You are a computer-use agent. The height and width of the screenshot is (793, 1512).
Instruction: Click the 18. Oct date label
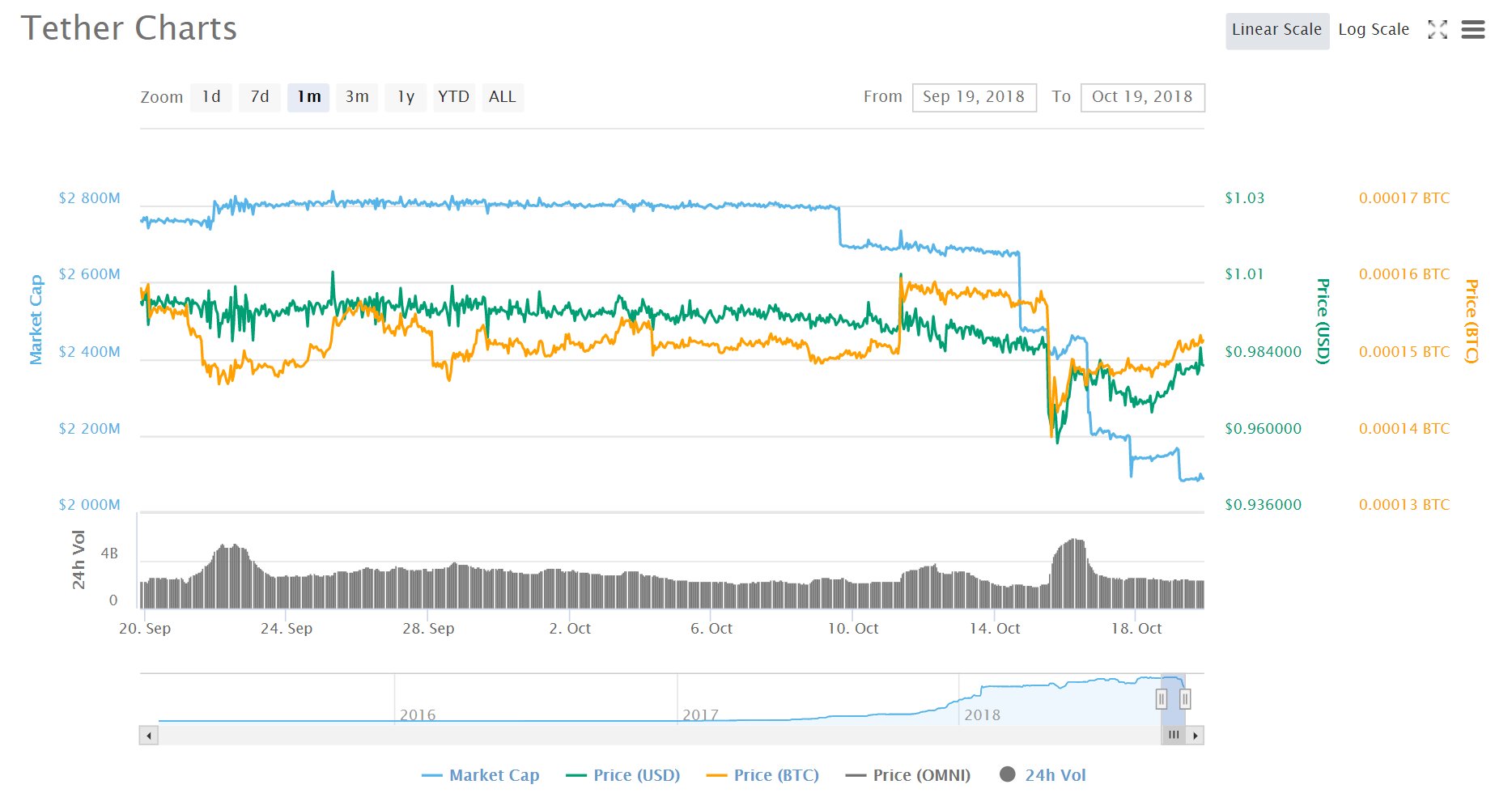pyautogui.click(x=1136, y=629)
